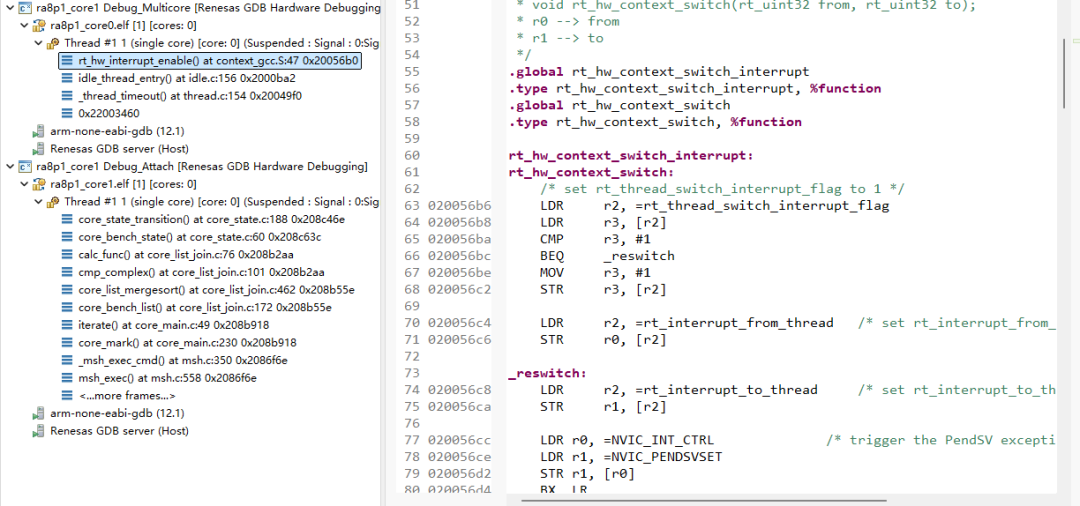The height and width of the screenshot is (506, 1080).
Task: Collapse ra8p1_core1 Debug_Multicore launch node
Action: [x=9, y=8]
